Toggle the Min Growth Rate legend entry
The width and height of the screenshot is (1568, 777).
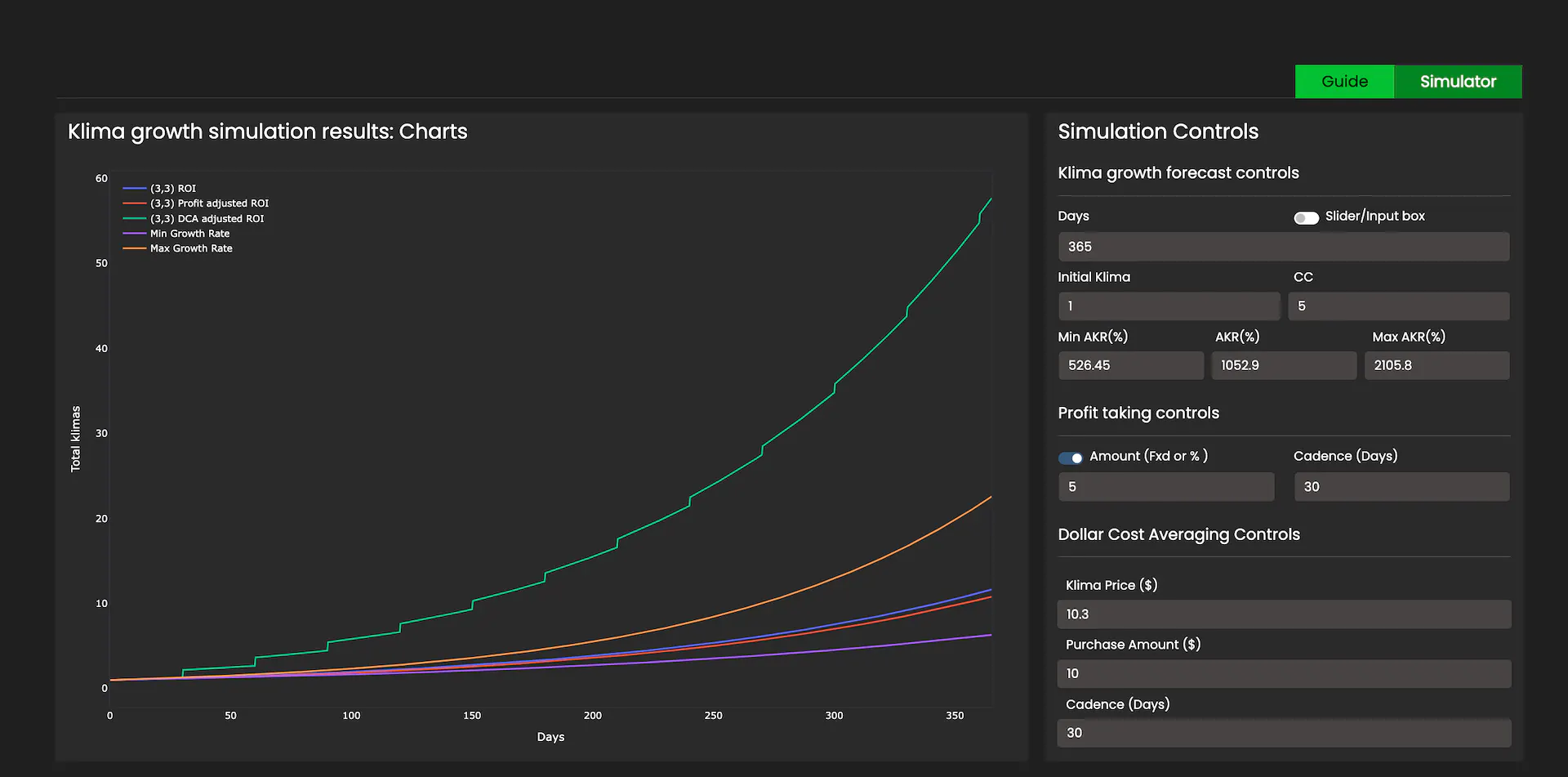(189, 234)
